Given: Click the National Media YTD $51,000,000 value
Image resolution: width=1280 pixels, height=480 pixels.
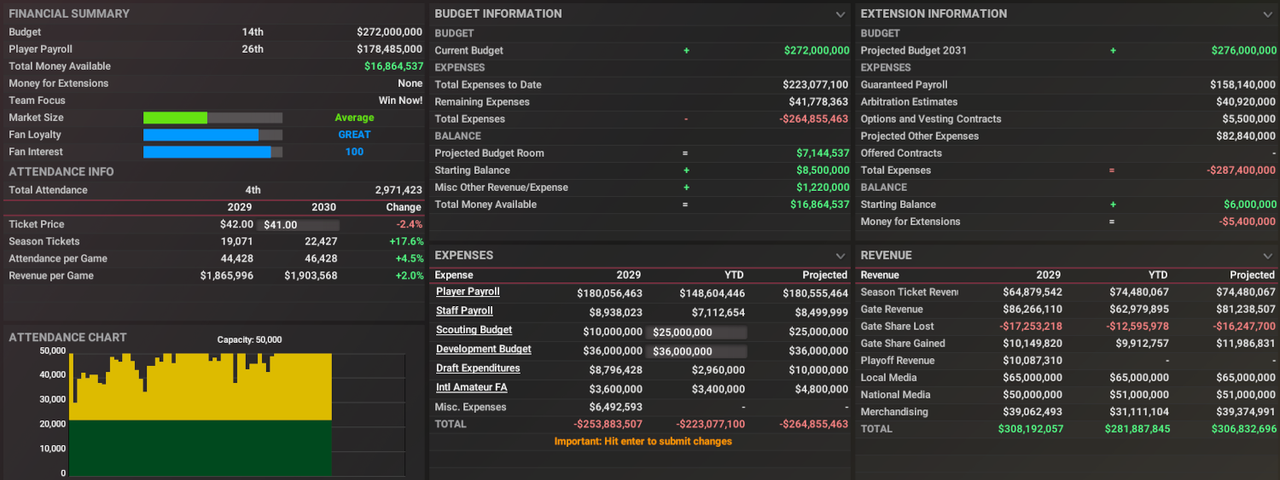Looking at the screenshot, I should click(x=1139, y=394).
